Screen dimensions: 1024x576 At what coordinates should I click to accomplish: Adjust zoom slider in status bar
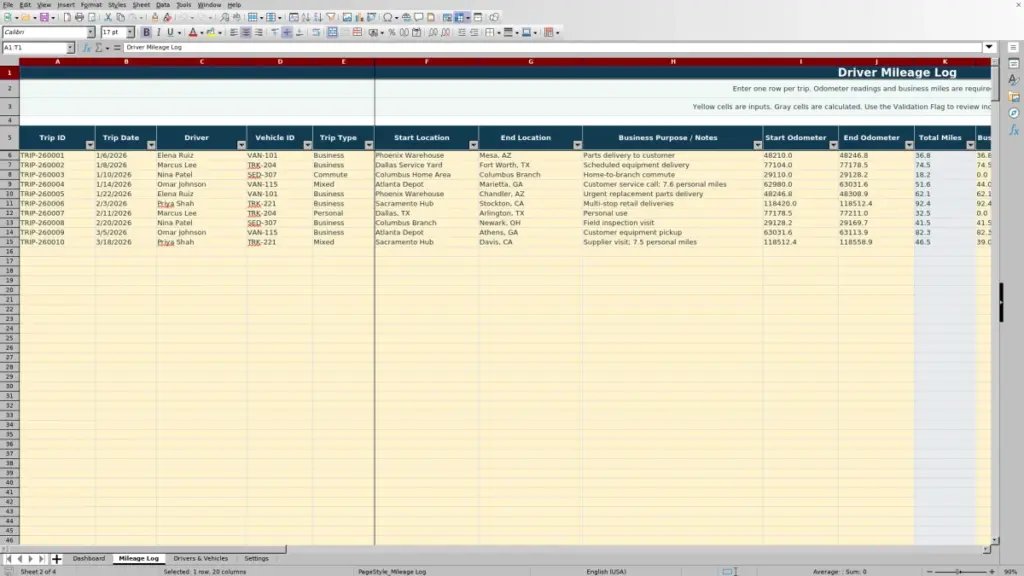959,571
